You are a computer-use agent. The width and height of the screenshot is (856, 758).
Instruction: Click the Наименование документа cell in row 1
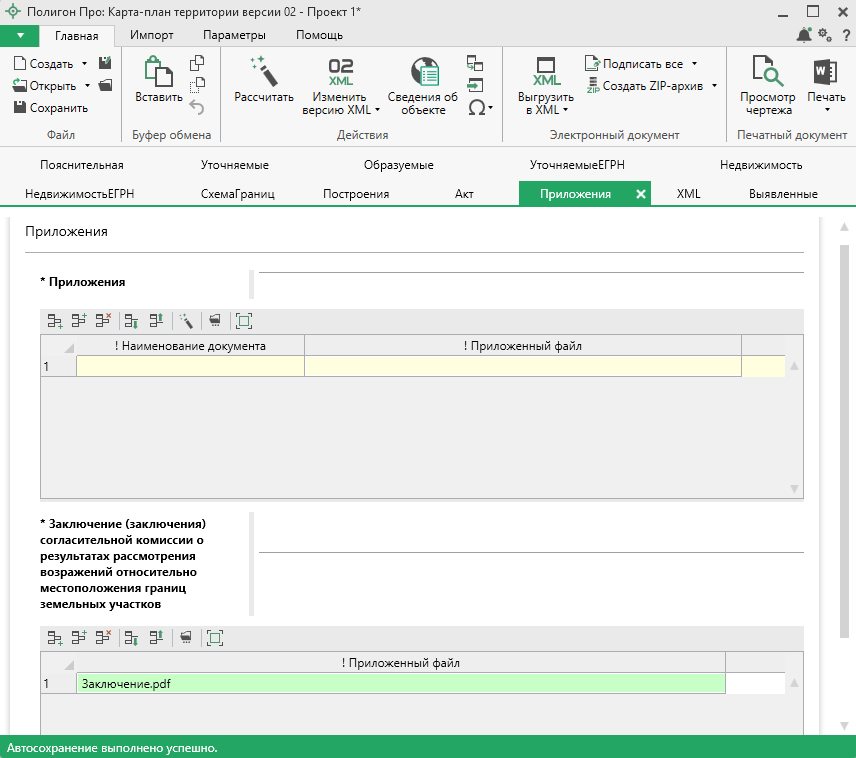190,367
